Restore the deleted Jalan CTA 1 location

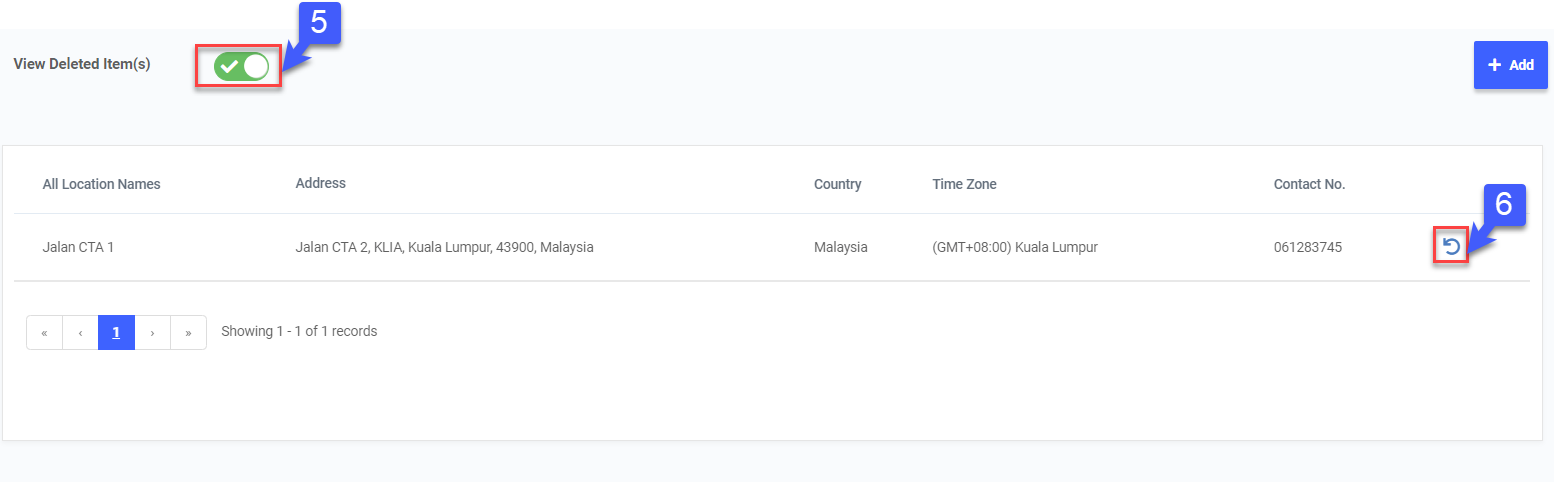1451,247
